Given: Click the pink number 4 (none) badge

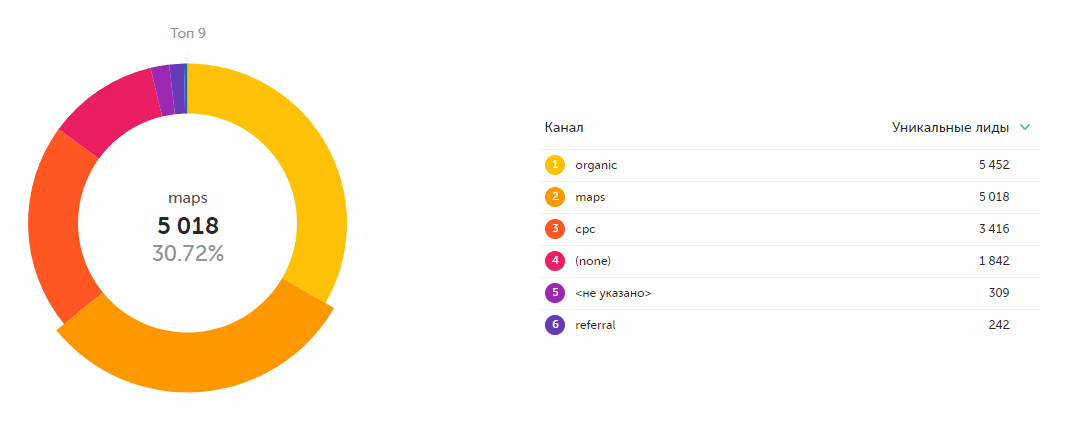Looking at the screenshot, I should coord(554,261).
